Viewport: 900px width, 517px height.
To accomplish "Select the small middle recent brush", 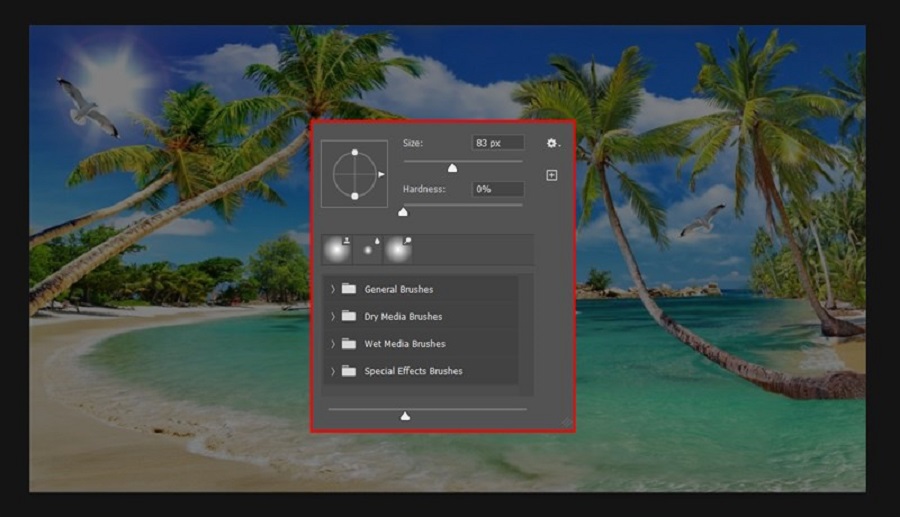I will tap(368, 250).
